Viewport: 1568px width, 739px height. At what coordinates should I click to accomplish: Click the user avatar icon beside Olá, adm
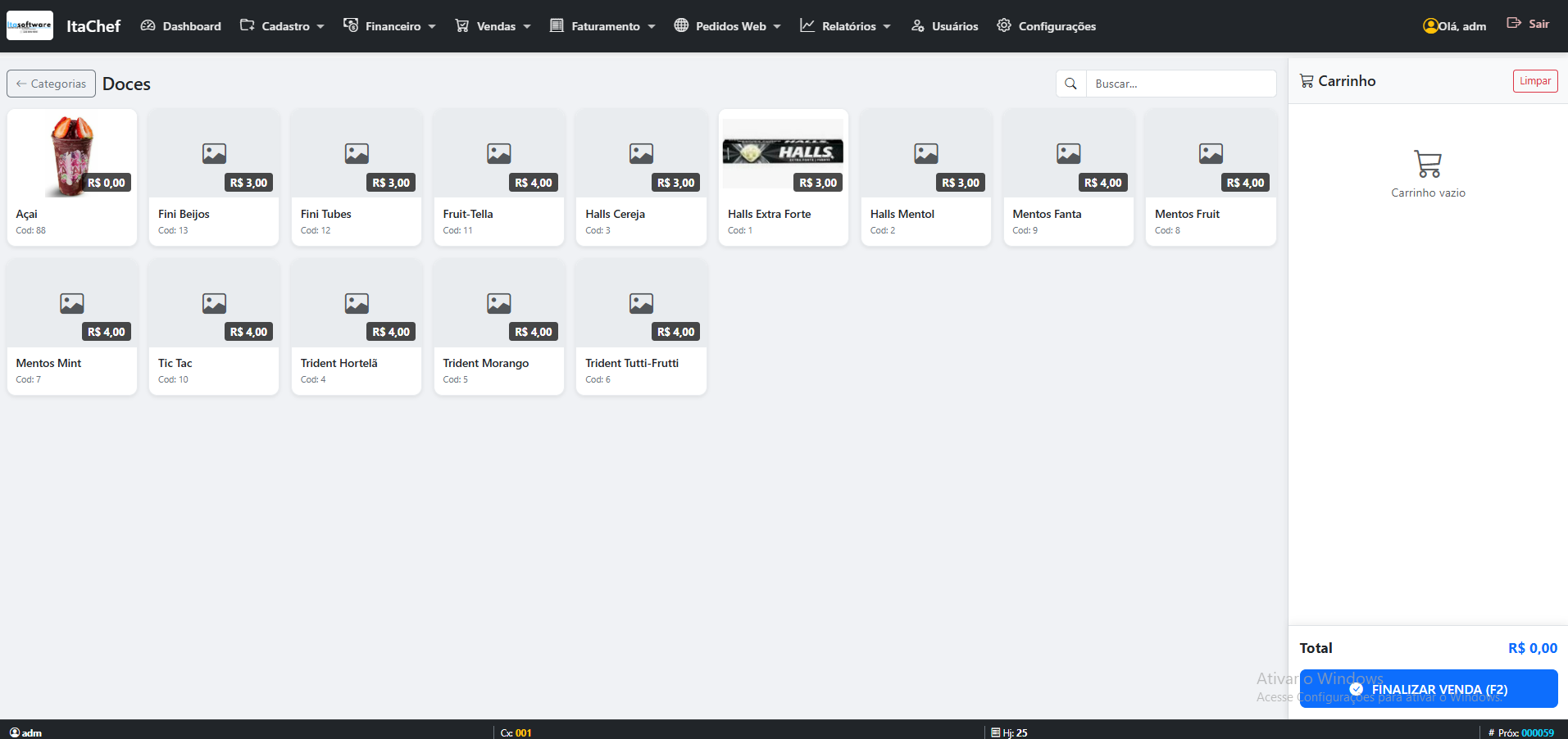pyautogui.click(x=1430, y=26)
